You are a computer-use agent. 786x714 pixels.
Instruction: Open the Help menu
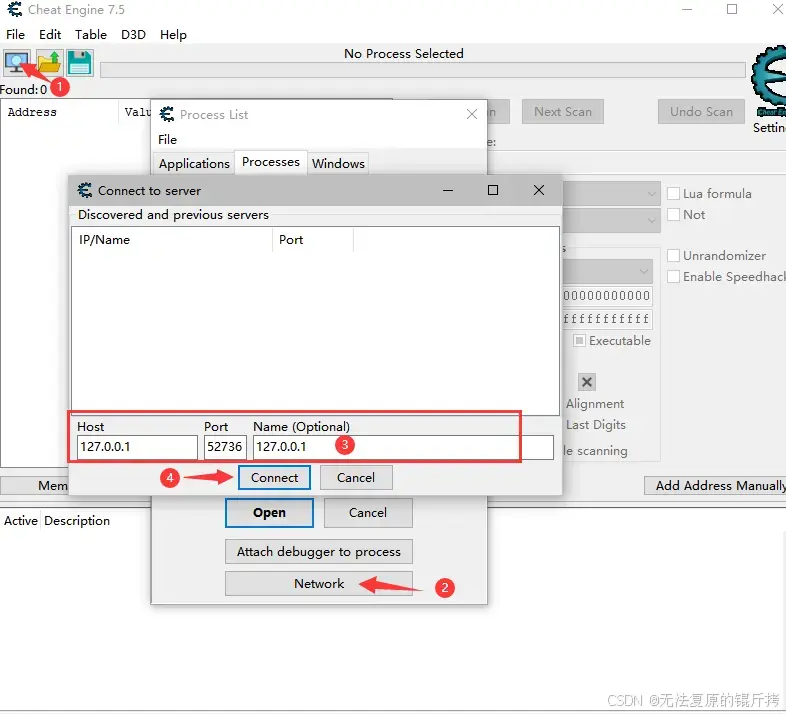(x=173, y=35)
